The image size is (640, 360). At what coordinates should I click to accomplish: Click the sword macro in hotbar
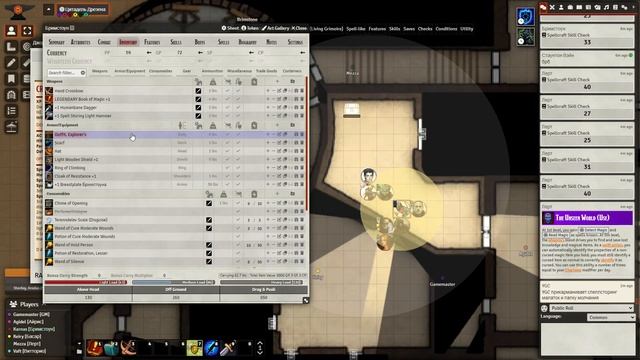[228, 348]
